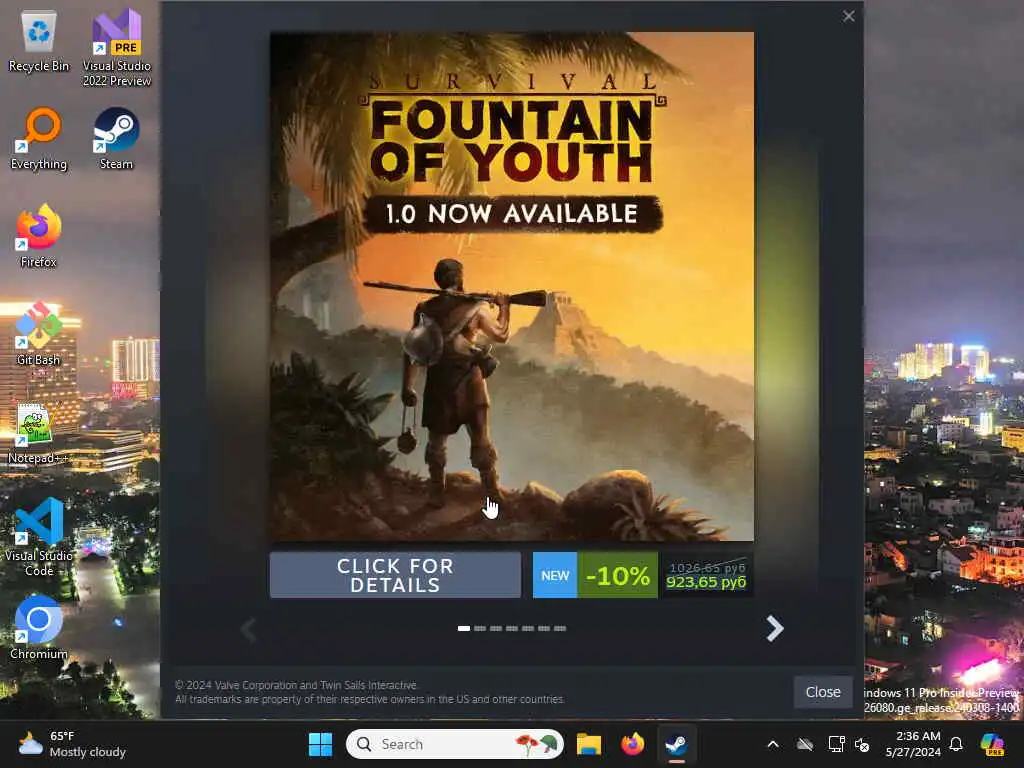Viewport: 1024px width, 768px height.
Task: Click the -10% discount badge
Action: (617, 575)
